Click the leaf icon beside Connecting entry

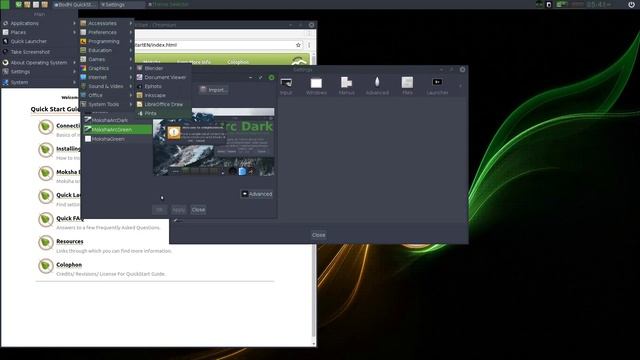point(46,127)
